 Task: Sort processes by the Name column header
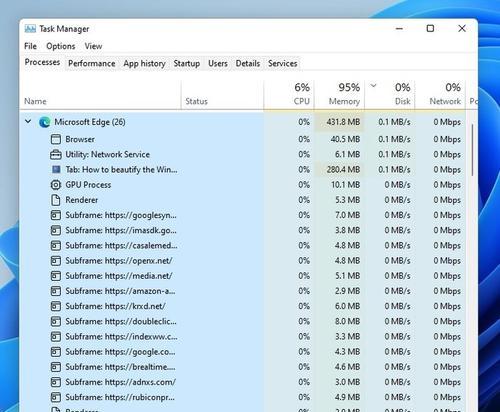[x=100, y=95]
